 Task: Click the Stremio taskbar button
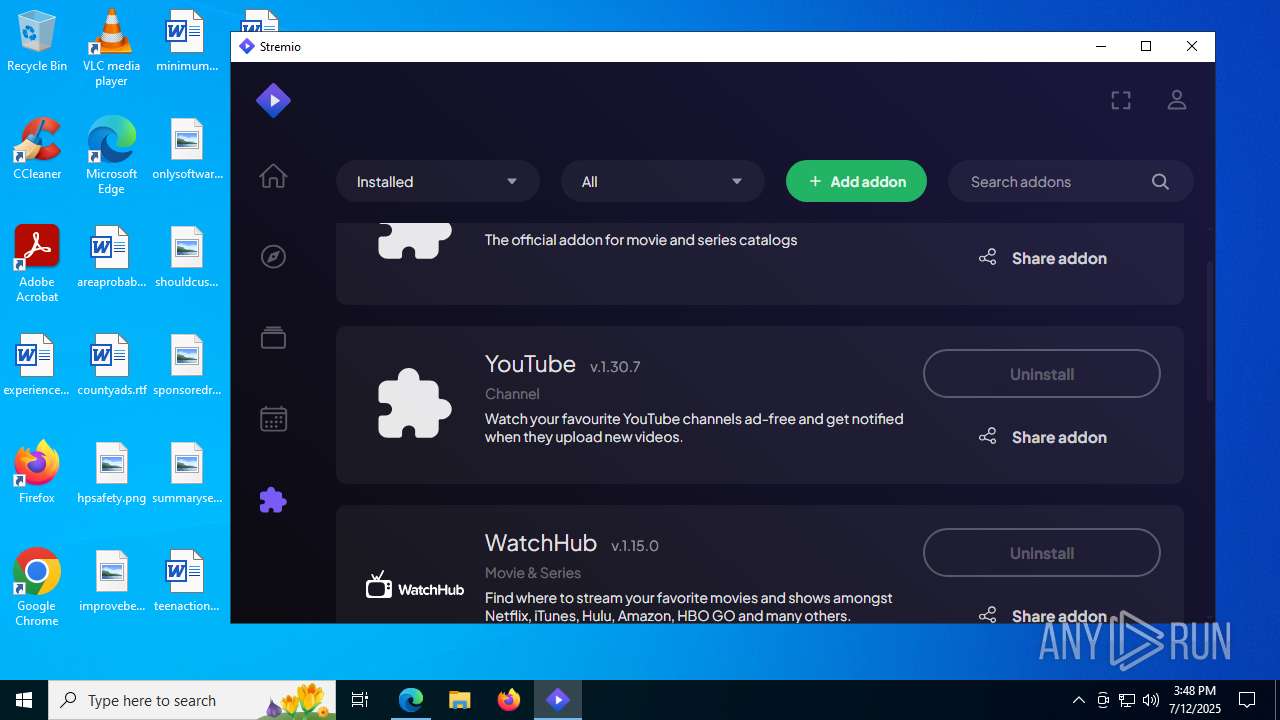coord(558,700)
